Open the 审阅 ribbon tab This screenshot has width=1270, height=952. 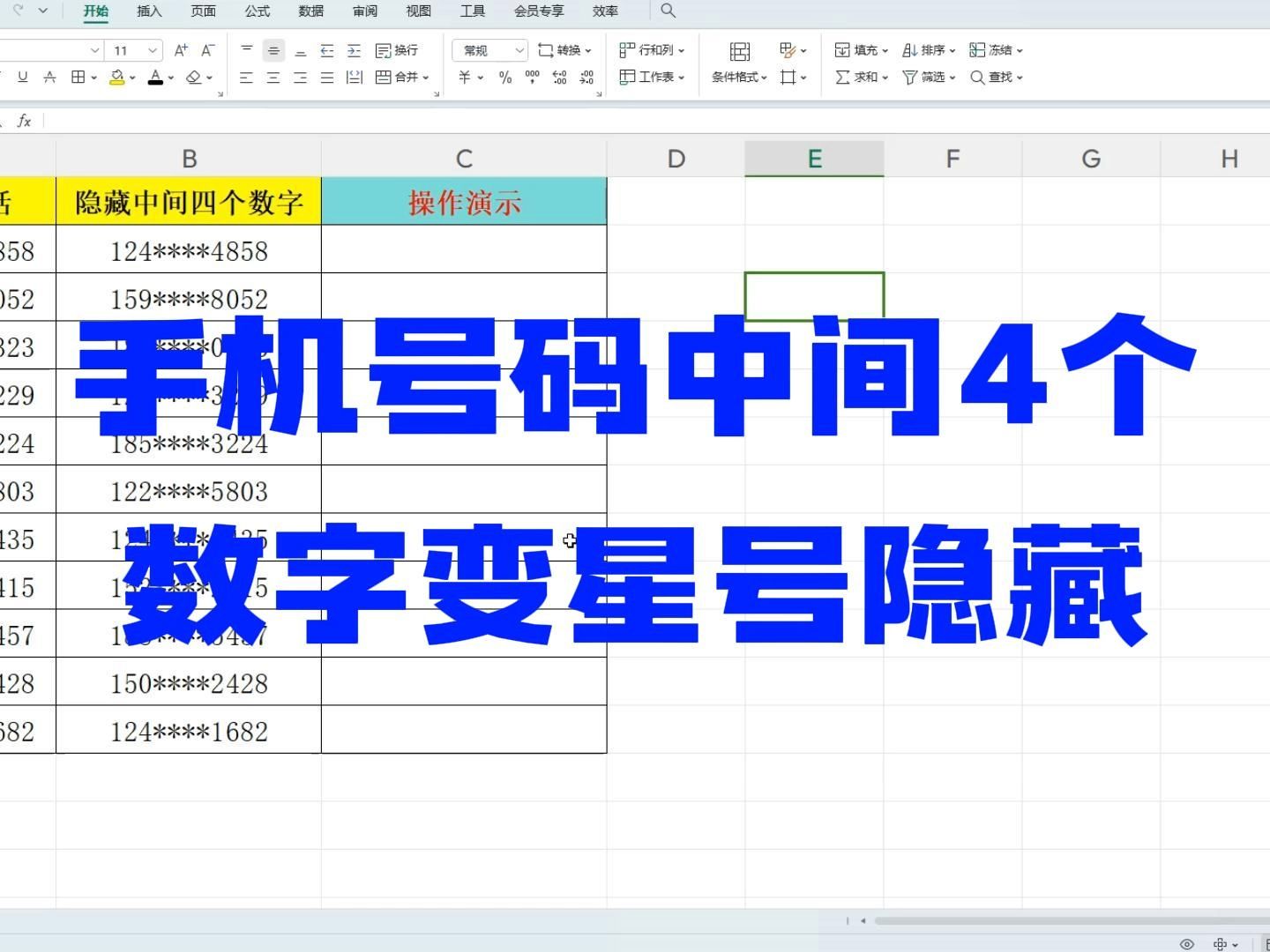coord(364,11)
